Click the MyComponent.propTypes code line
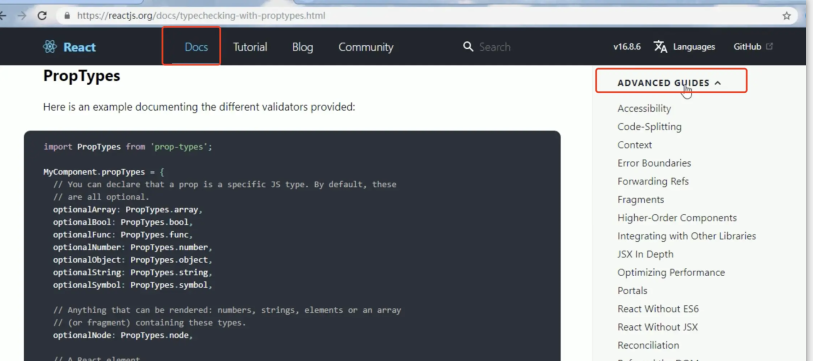 104,172
